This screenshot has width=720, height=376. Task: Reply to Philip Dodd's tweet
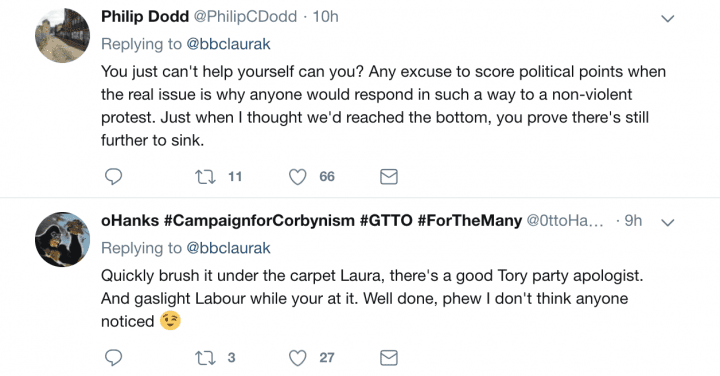pos(113,177)
